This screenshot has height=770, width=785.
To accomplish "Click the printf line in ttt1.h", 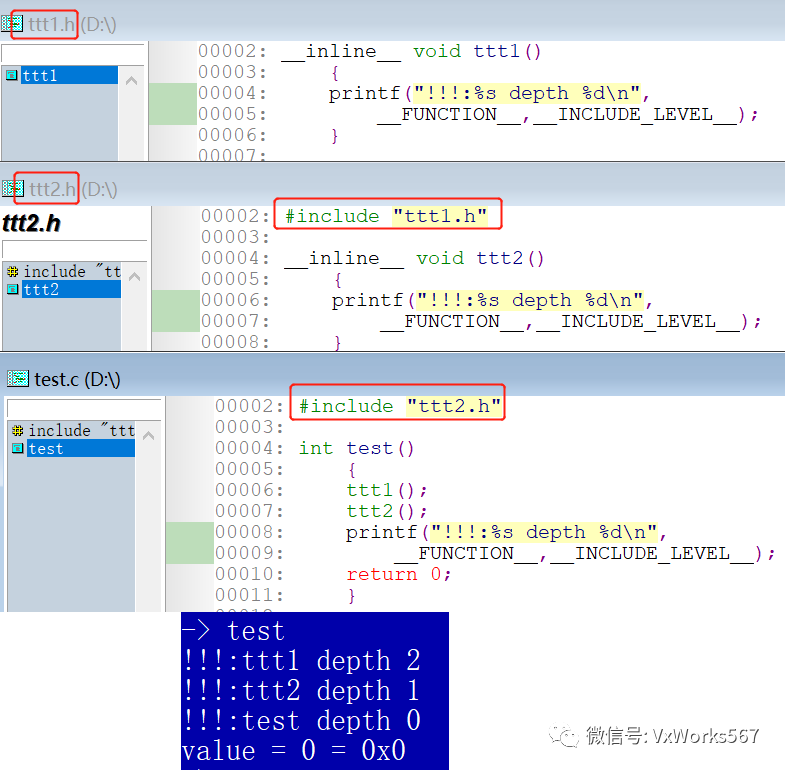I will [489, 93].
